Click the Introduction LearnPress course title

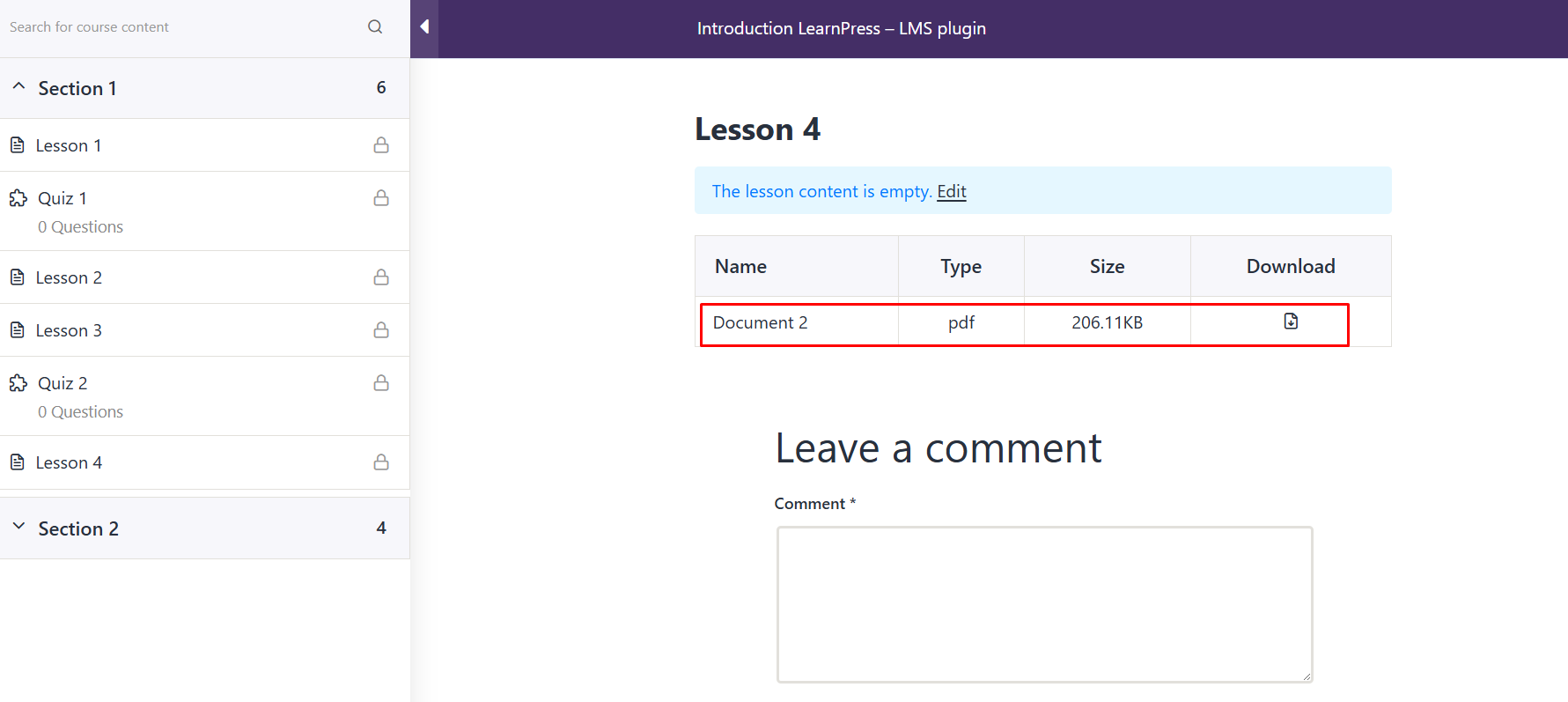click(841, 28)
